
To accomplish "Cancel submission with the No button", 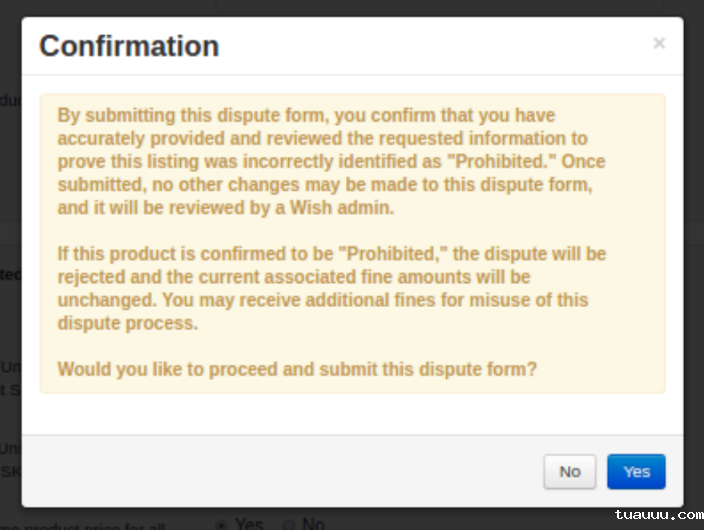I will click(570, 472).
